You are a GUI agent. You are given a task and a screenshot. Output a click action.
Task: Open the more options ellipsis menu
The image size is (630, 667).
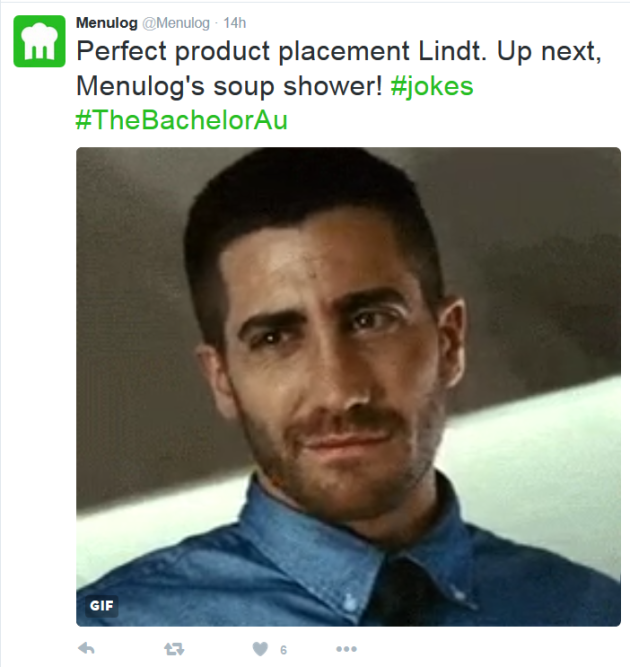346,649
